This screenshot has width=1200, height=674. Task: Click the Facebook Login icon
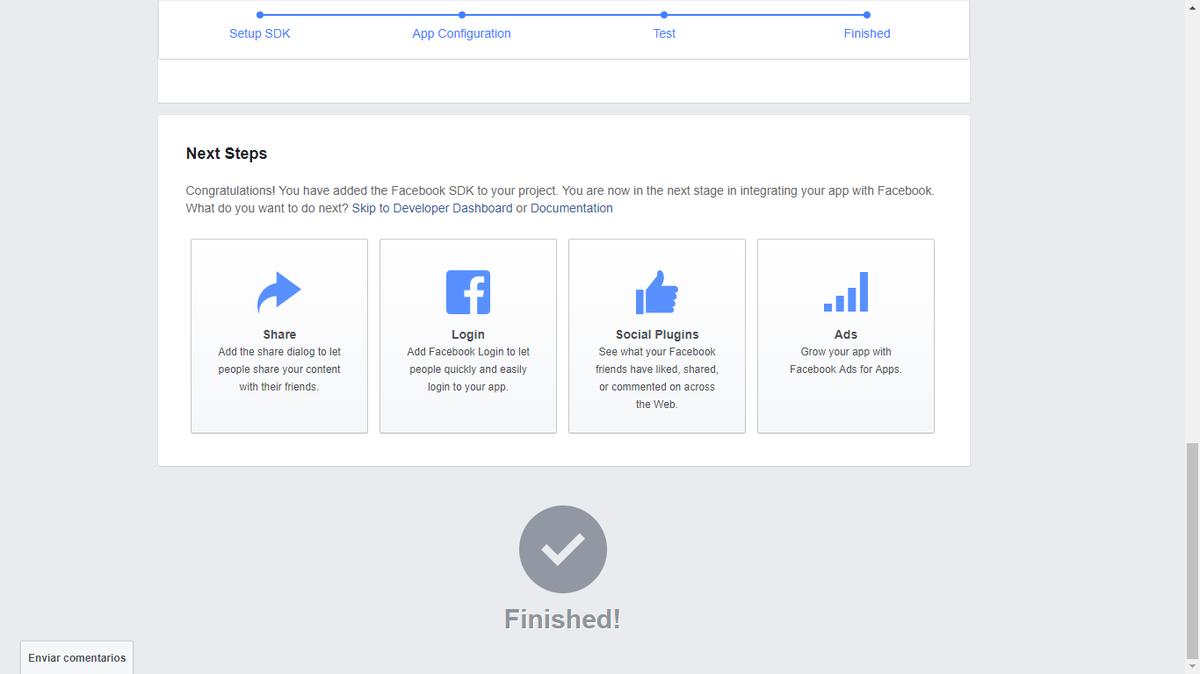pos(467,291)
